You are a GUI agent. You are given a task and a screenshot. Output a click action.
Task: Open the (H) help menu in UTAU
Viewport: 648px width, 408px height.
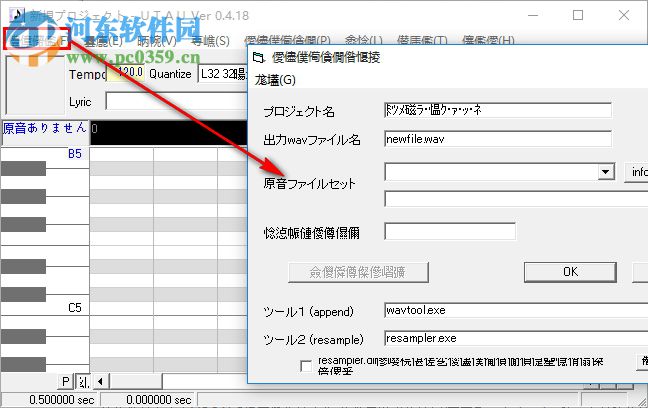click(x=488, y=41)
